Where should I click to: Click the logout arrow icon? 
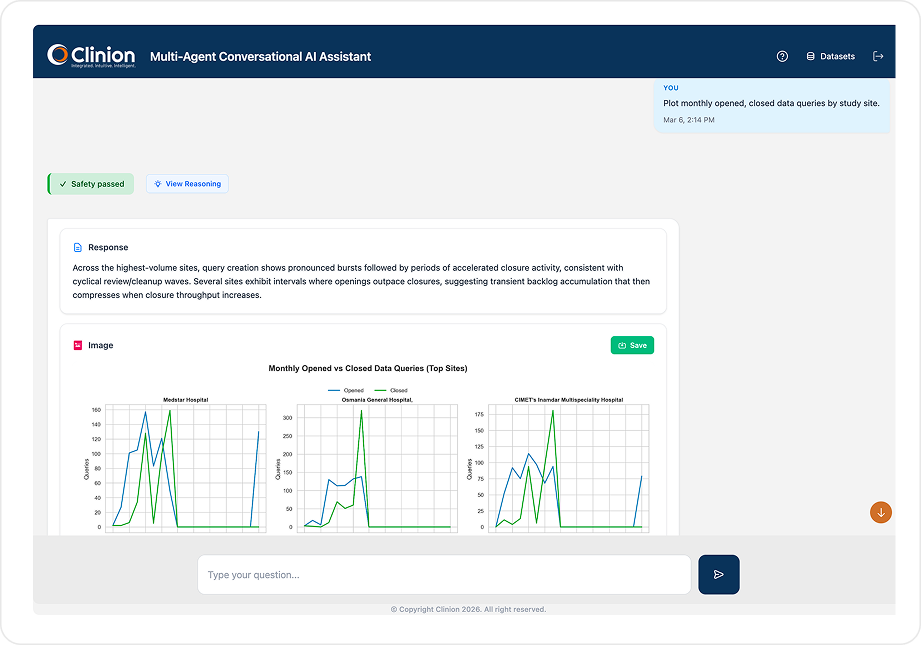(878, 56)
